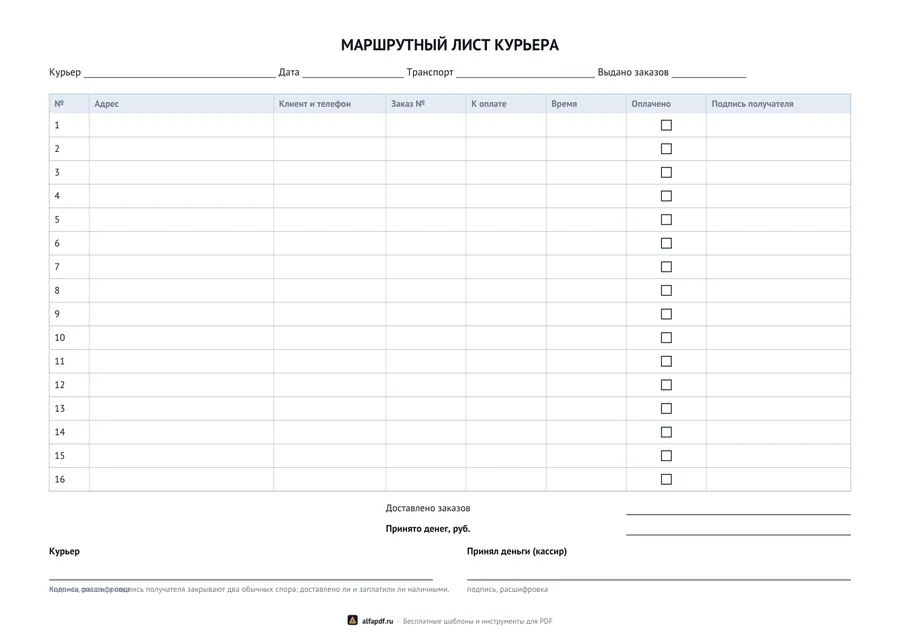Click the Адрес cell in row 16

click(181, 479)
